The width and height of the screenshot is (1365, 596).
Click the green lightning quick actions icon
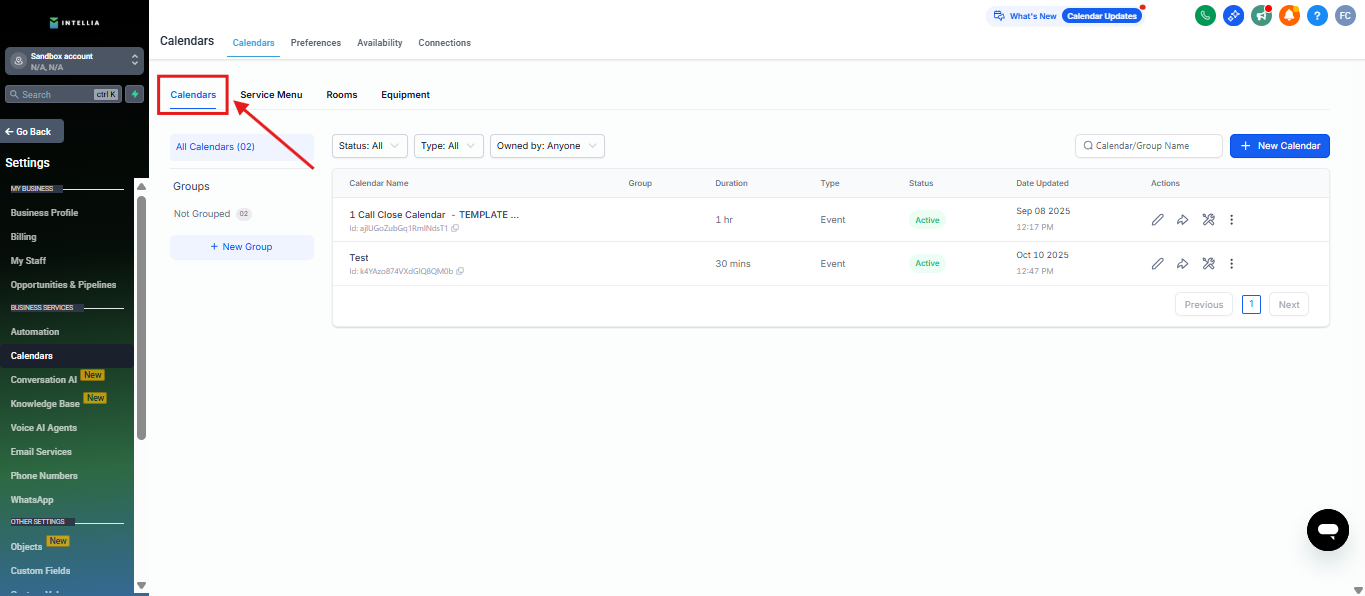(134, 94)
